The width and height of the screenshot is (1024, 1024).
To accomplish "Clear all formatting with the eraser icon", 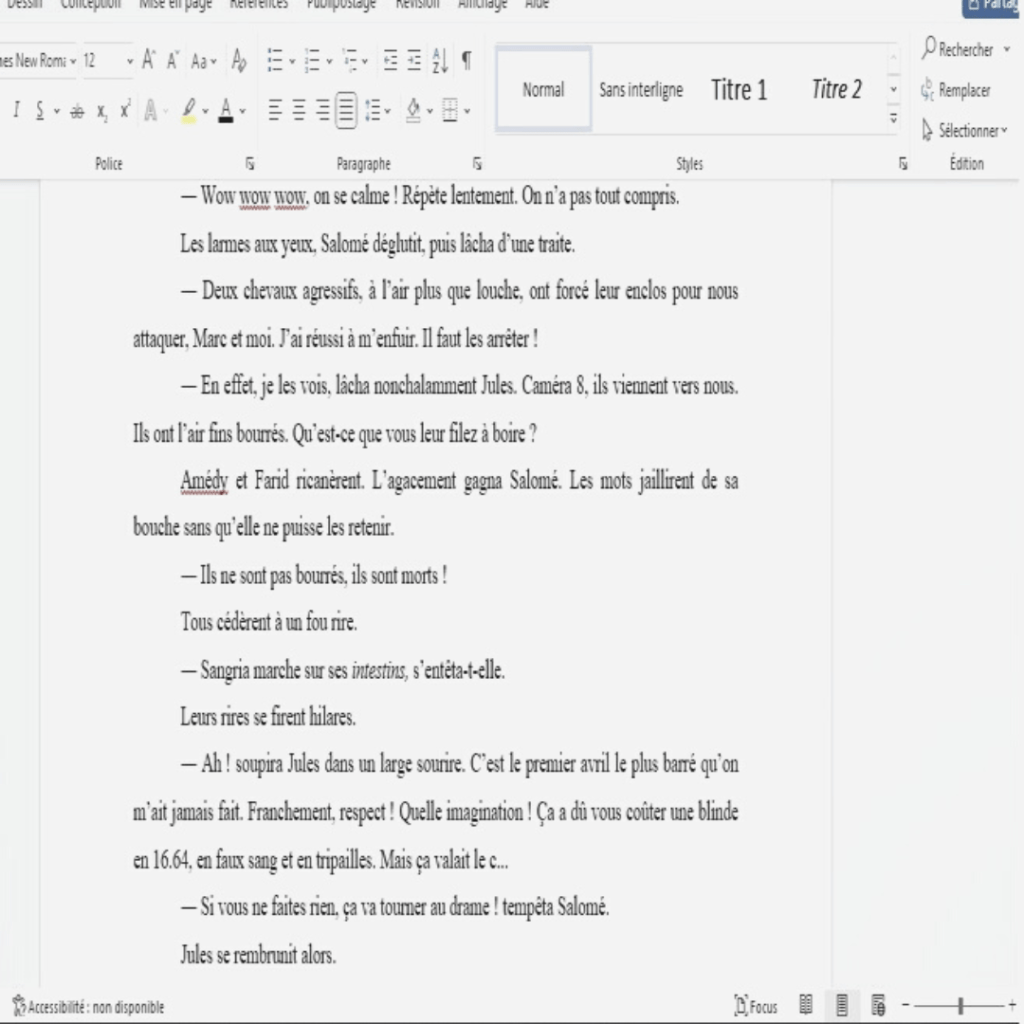I will point(239,61).
